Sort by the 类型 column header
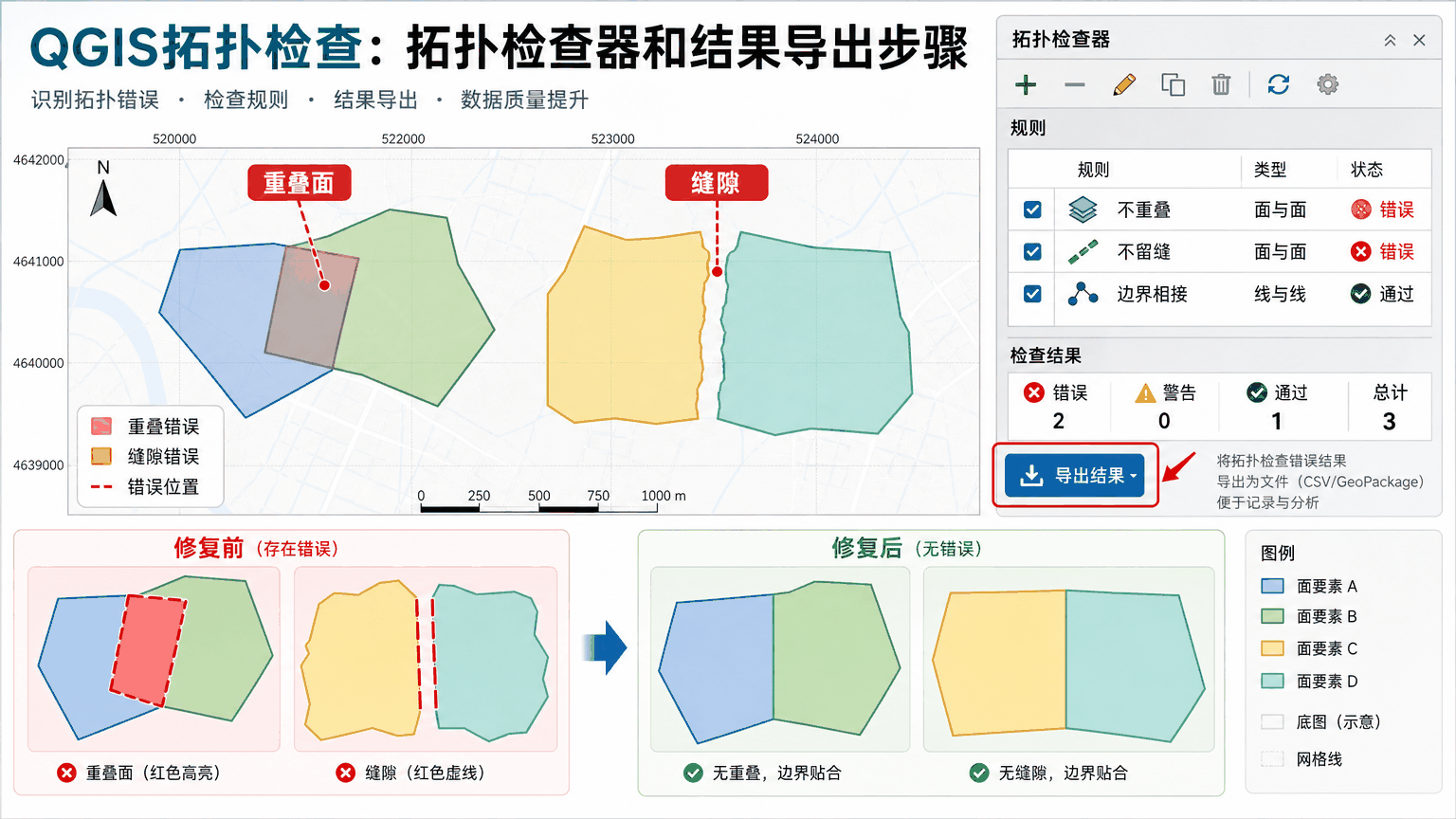 coord(1270,170)
